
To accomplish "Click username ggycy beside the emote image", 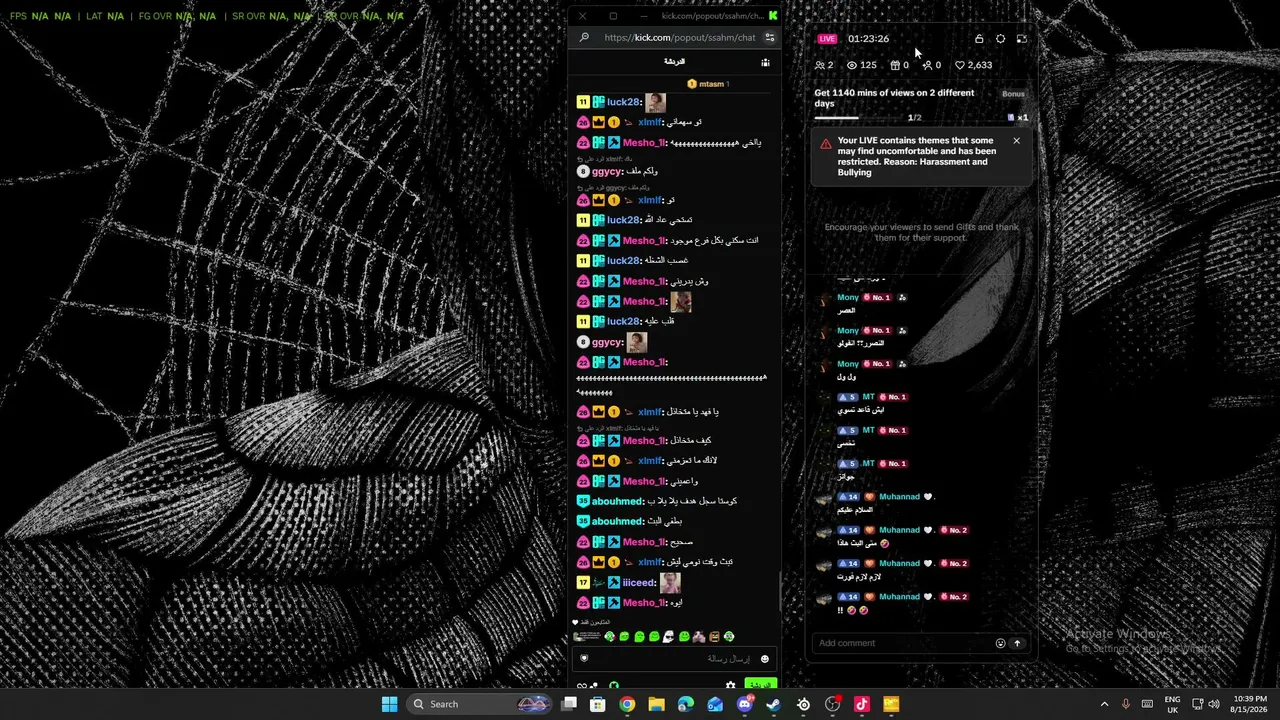I will tap(607, 342).
